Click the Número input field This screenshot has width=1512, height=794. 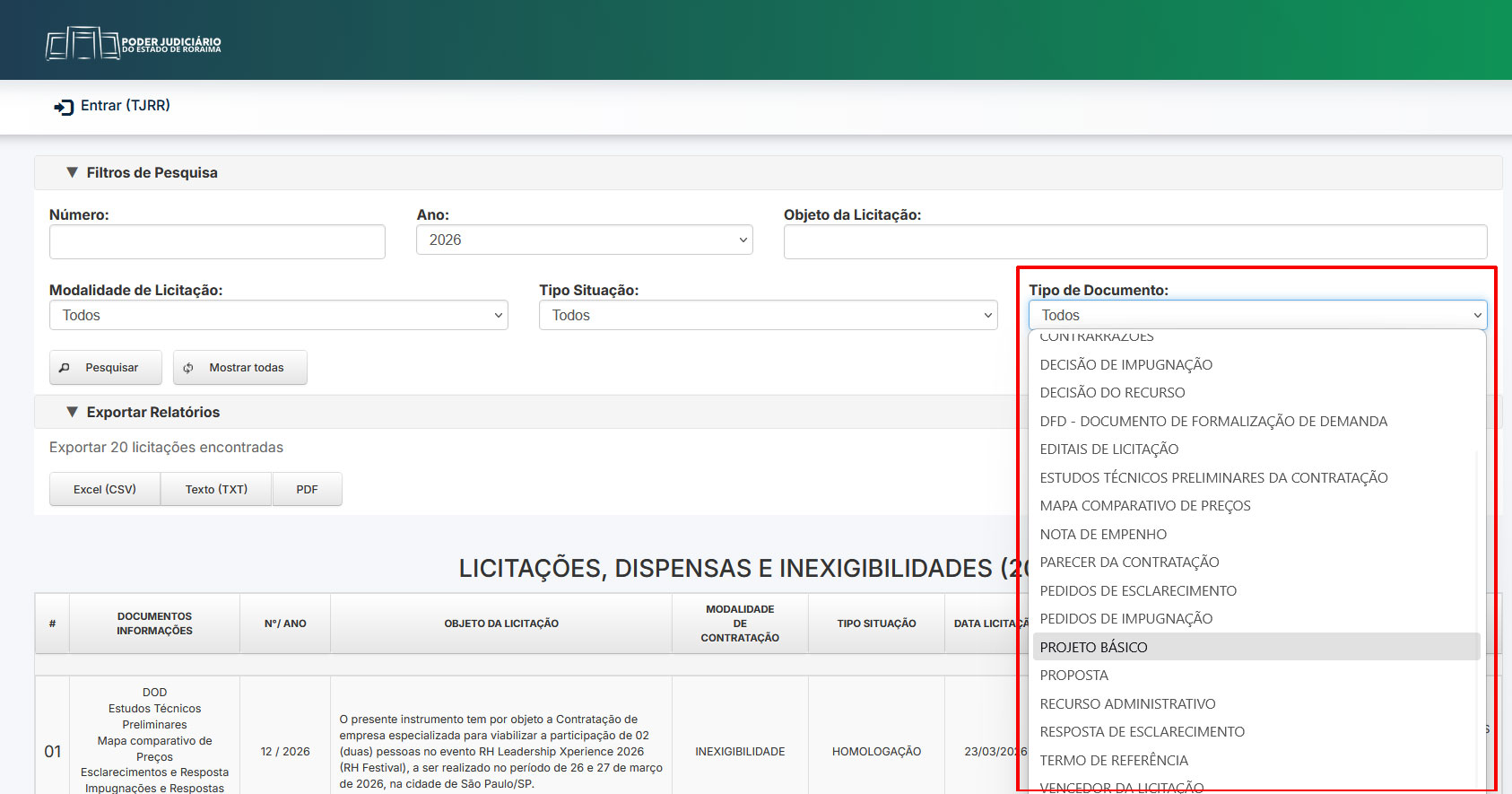click(x=217, y=242)
